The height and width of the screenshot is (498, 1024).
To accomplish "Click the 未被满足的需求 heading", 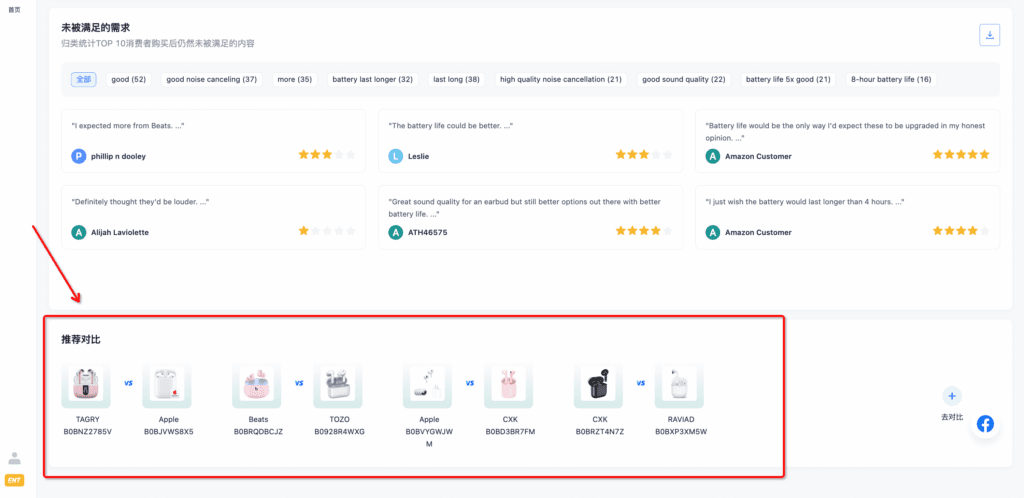I will click(x=95, y=27).
